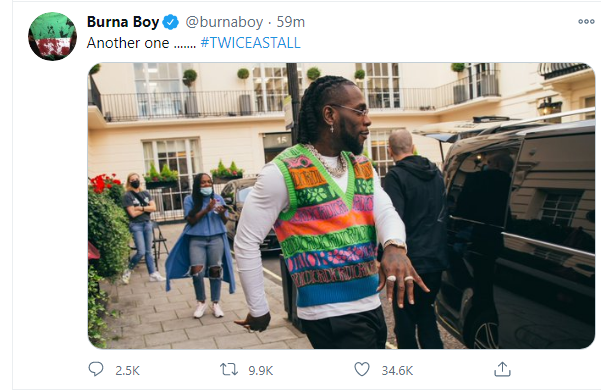Like the tweet with the heart icon
Screen dimensions: 601x390
coord(362,369)
